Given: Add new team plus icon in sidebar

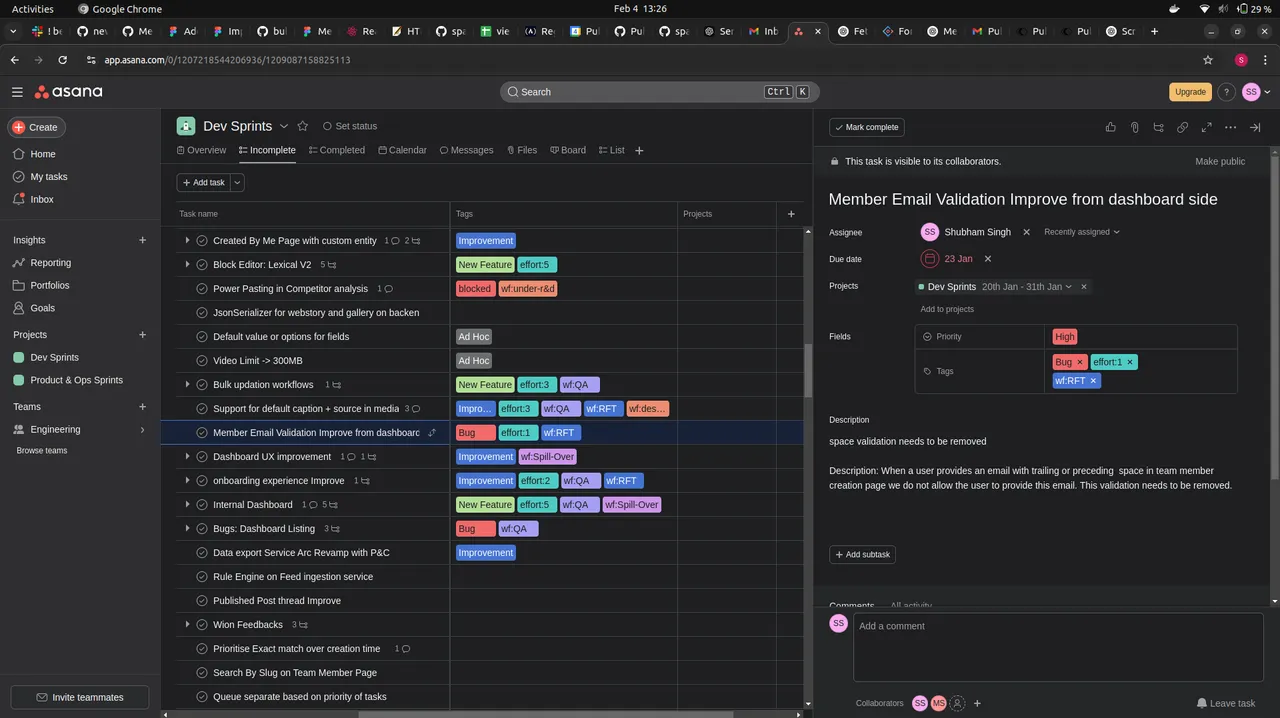Looking at the screenshot, I should (x=142, y=407).
